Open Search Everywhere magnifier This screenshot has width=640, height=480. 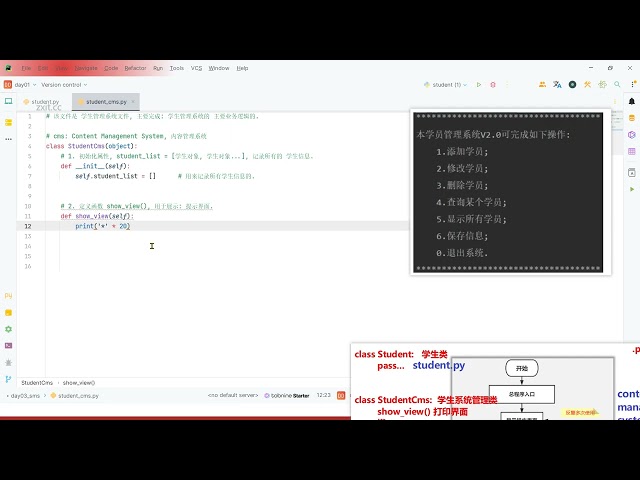click(x=617, y=84)
